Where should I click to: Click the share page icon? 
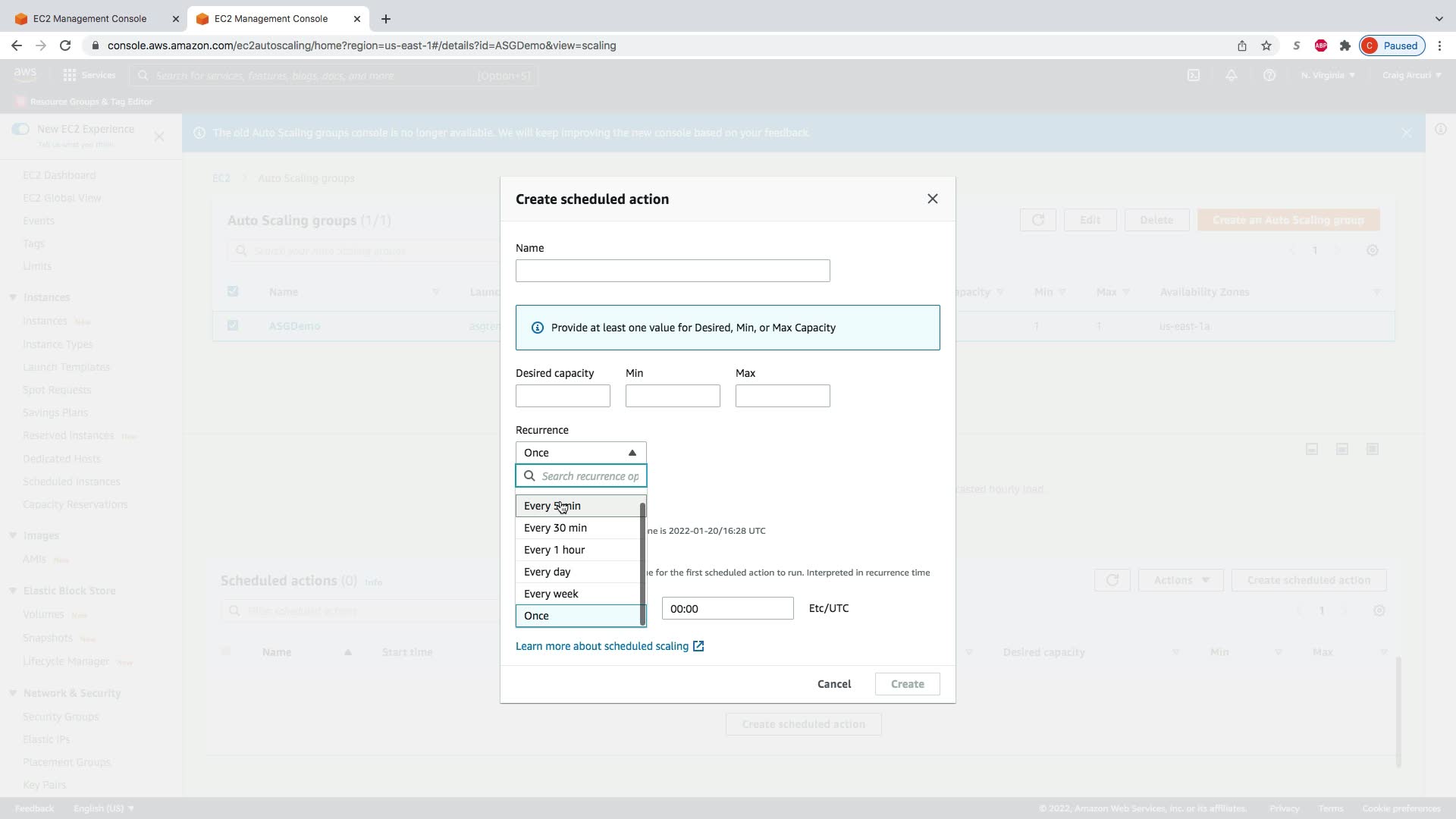1242,45
